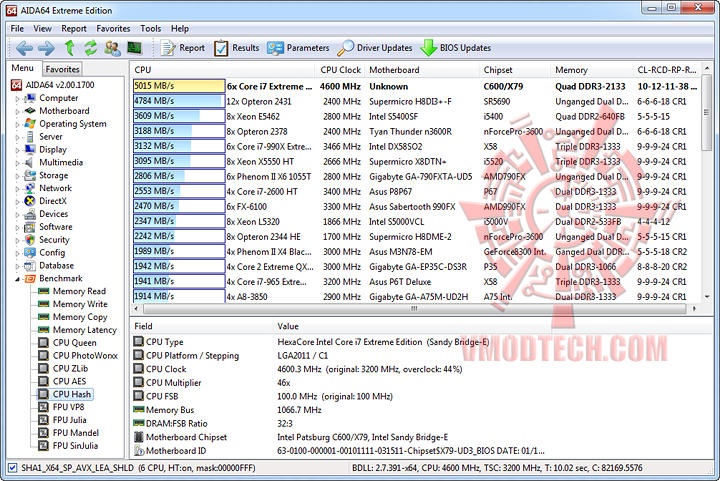Expand the Motherboard tree node

click(x=17, y=111)
